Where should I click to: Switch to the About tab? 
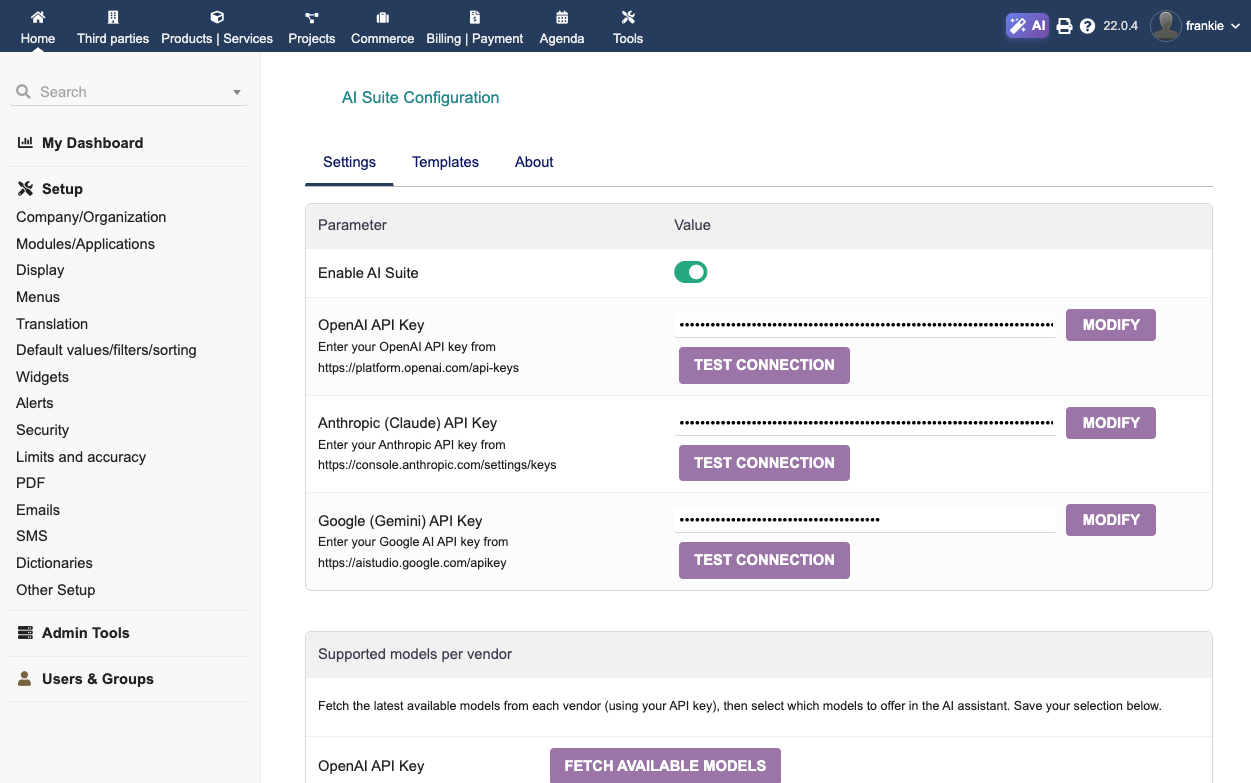[x=534, y=162]
